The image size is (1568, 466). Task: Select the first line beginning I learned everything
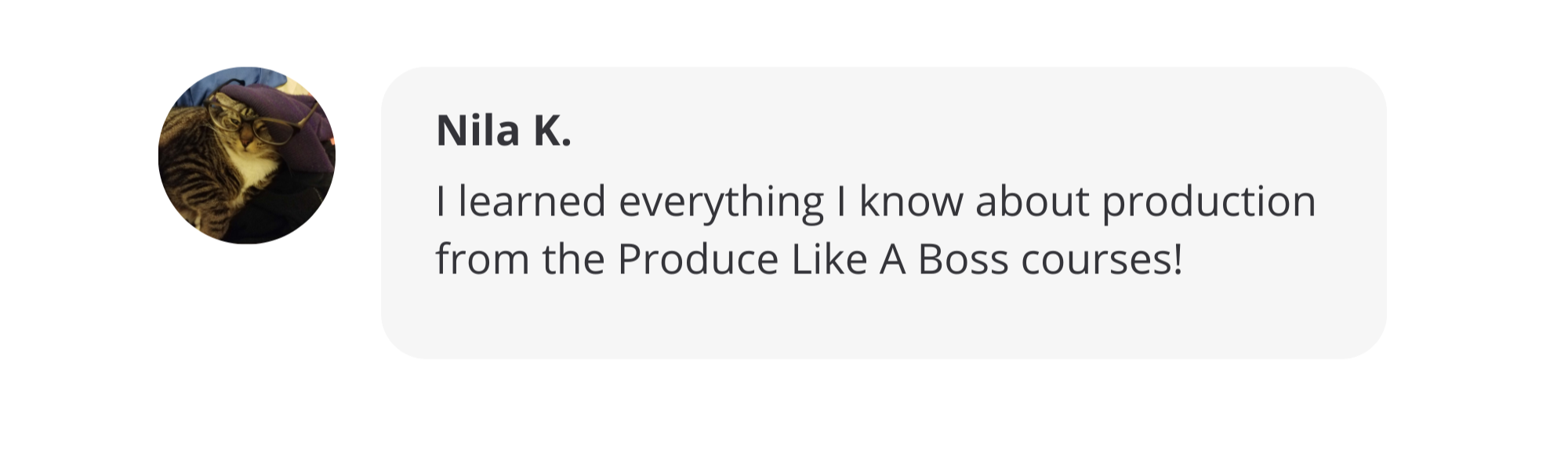[x=876, y=203]
